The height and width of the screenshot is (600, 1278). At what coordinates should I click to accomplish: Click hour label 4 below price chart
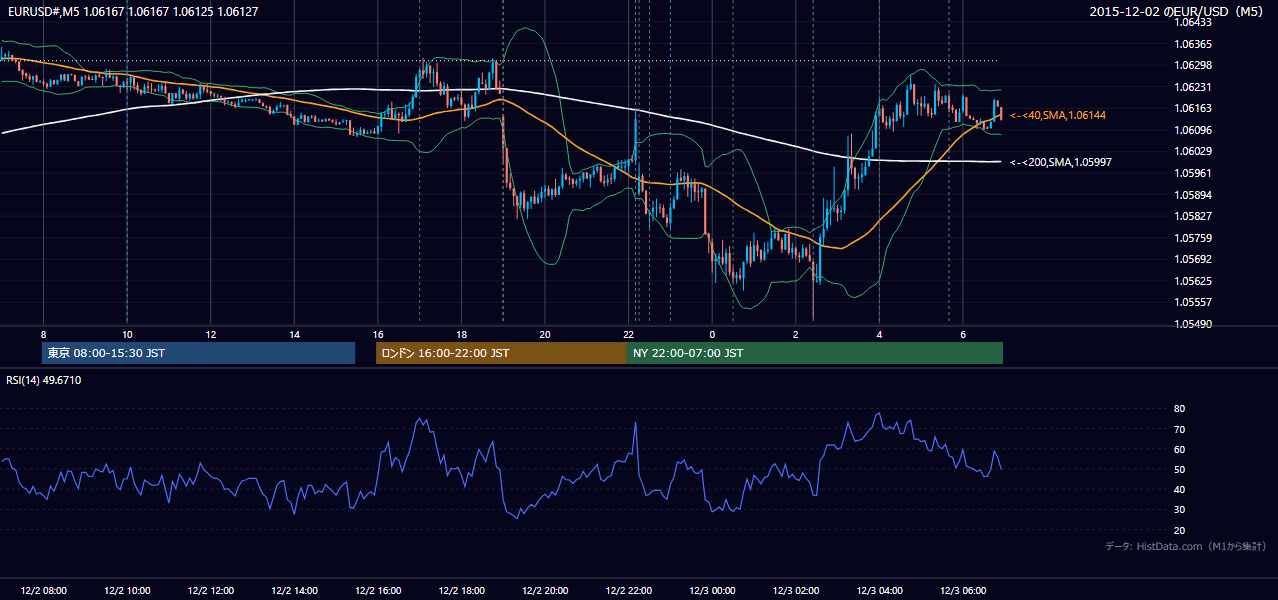(879, 334)
